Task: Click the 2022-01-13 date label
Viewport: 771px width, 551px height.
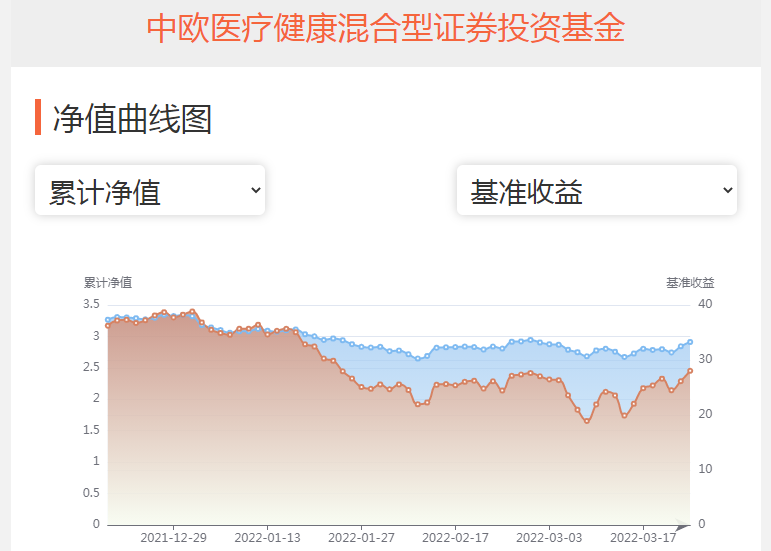Action: [267, 538]
